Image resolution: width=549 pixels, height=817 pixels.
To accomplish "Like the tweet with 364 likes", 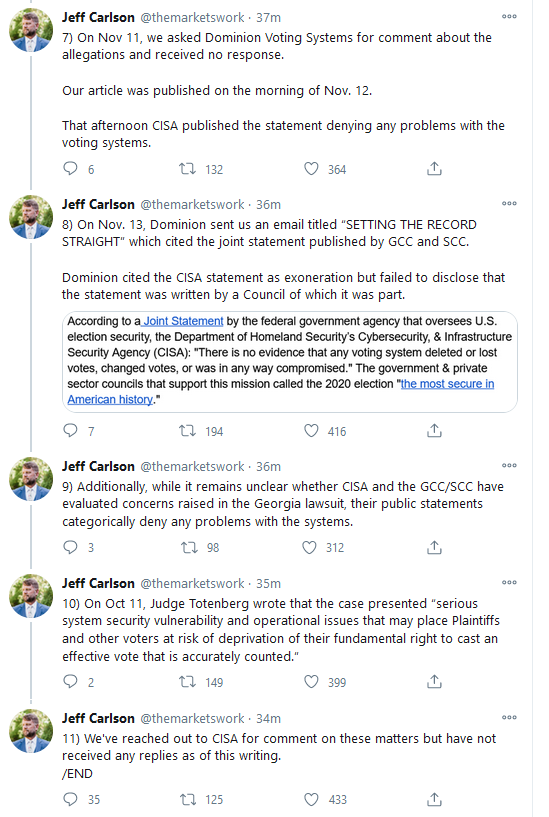I will (x=311, y=169).
